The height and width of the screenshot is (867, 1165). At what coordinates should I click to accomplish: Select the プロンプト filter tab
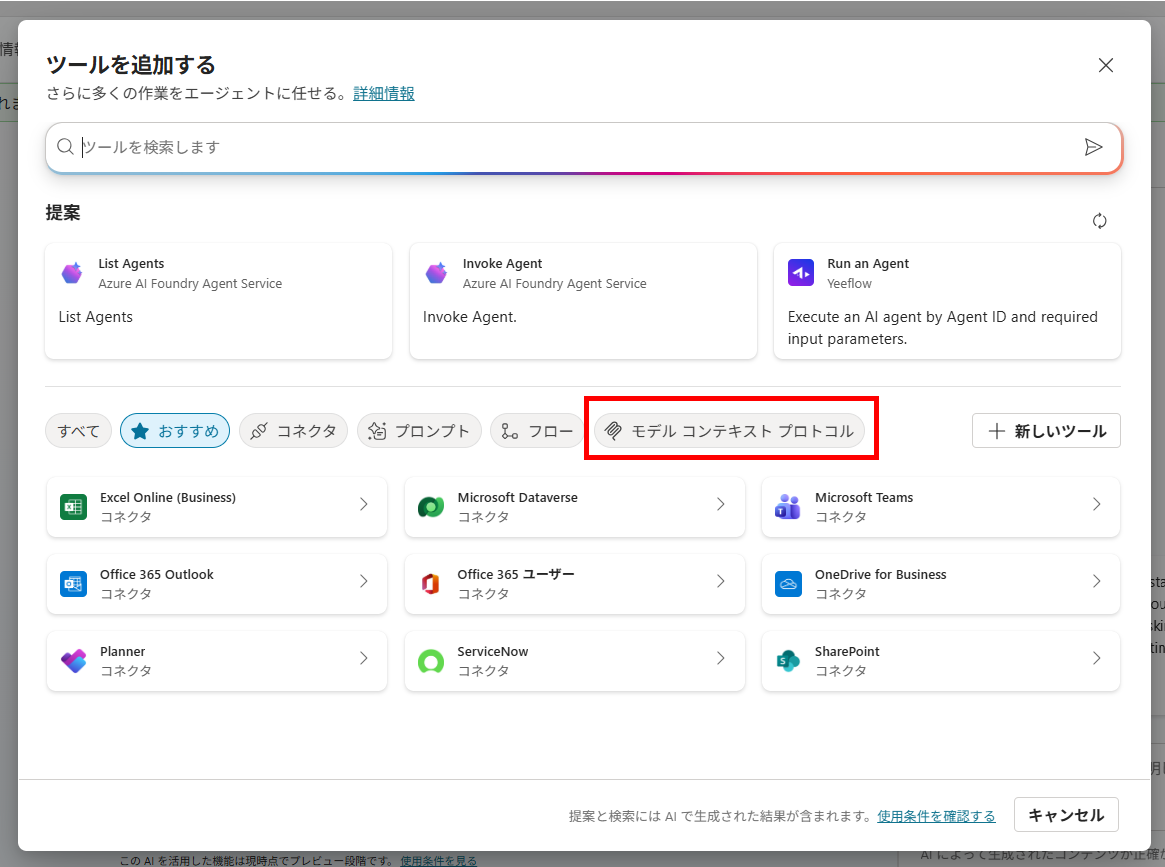[x=419, y=431]
